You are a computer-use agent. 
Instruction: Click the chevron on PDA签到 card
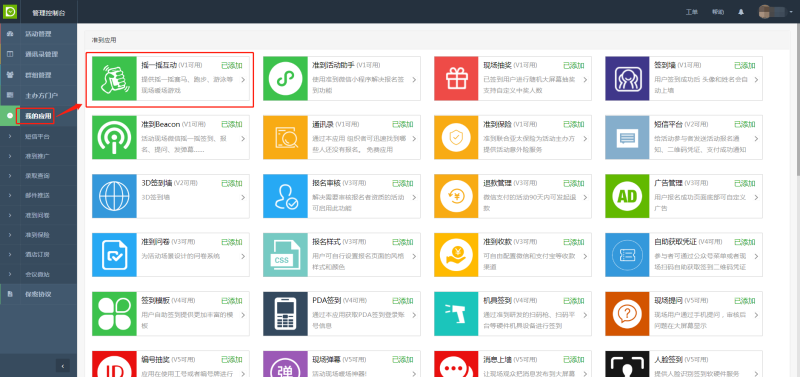point(414,314)
